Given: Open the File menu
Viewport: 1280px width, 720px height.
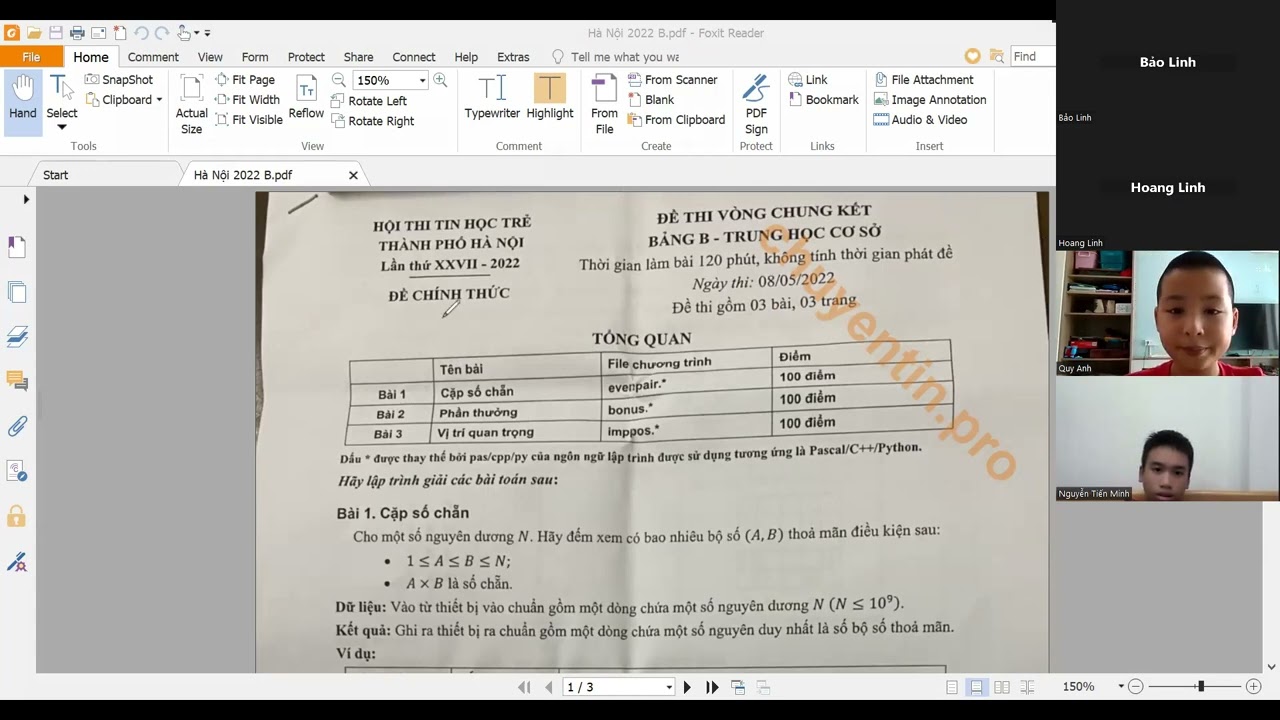Looking at the screenshot, I should 31,57.
